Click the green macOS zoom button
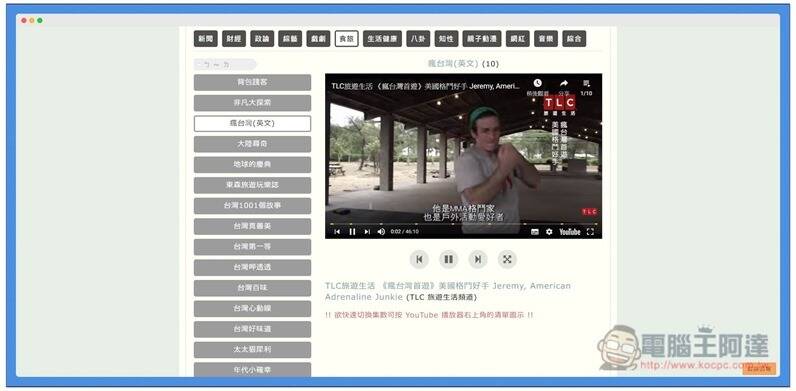 pyautogui.click(x=40, y=20)
